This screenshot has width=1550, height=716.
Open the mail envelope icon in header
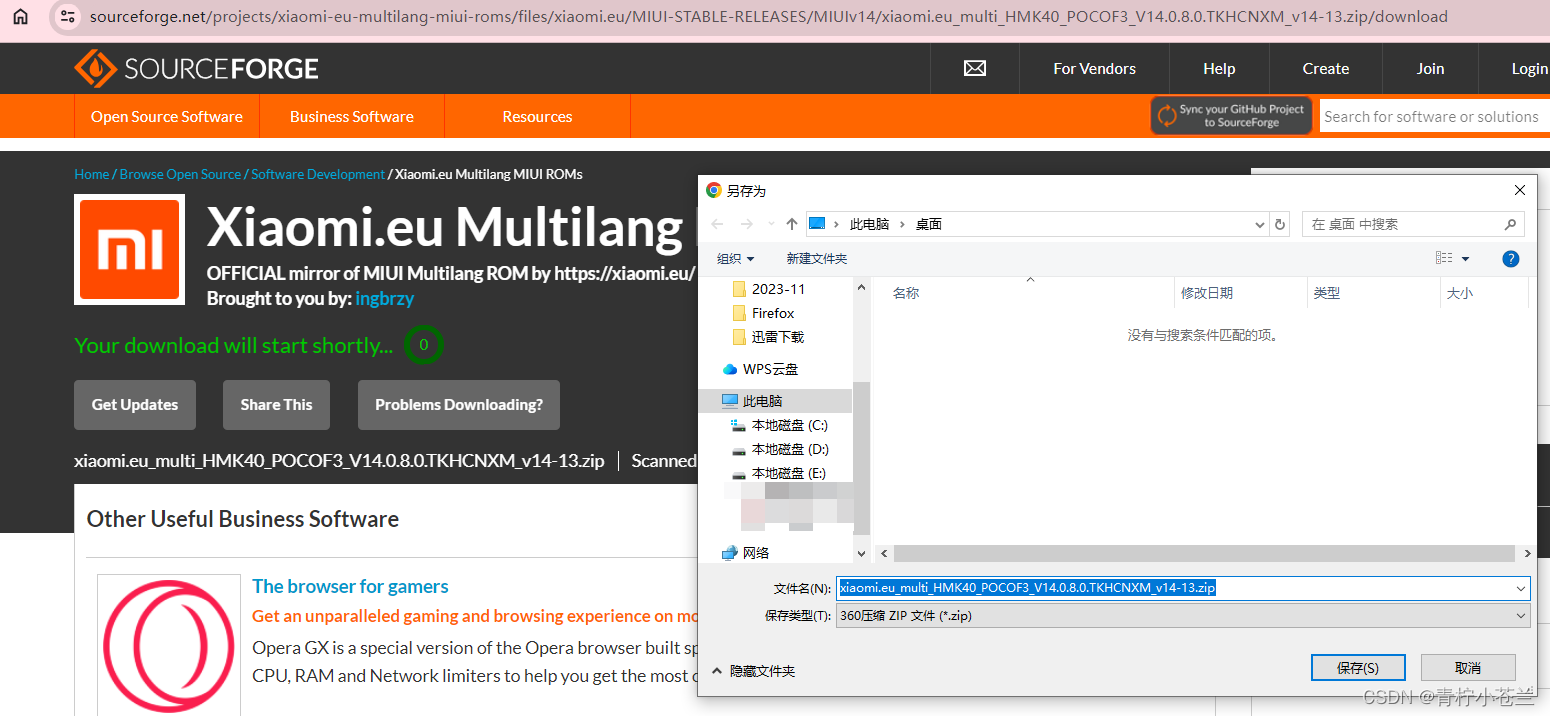974,68
